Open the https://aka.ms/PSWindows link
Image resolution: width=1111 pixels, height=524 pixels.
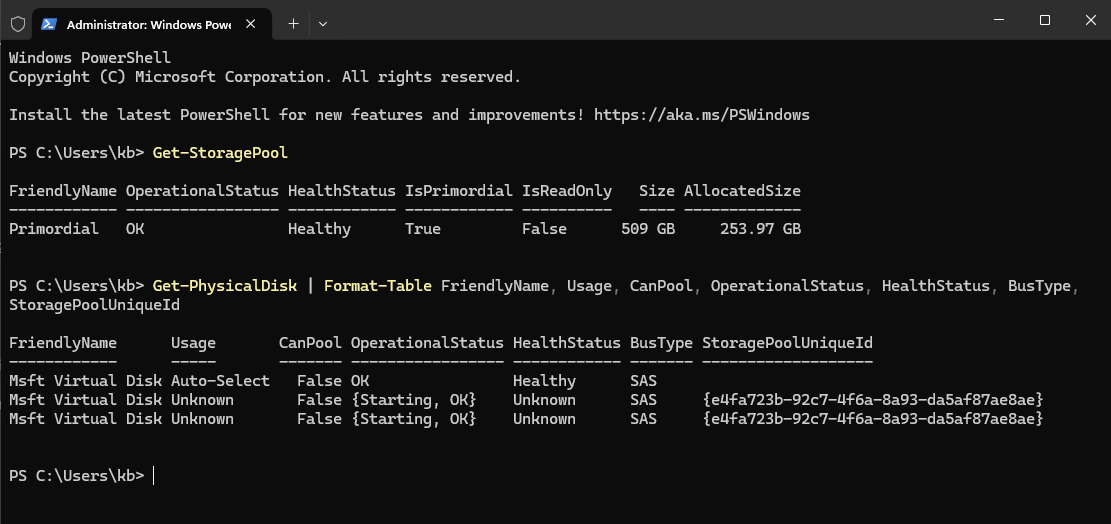coord(701,115)
